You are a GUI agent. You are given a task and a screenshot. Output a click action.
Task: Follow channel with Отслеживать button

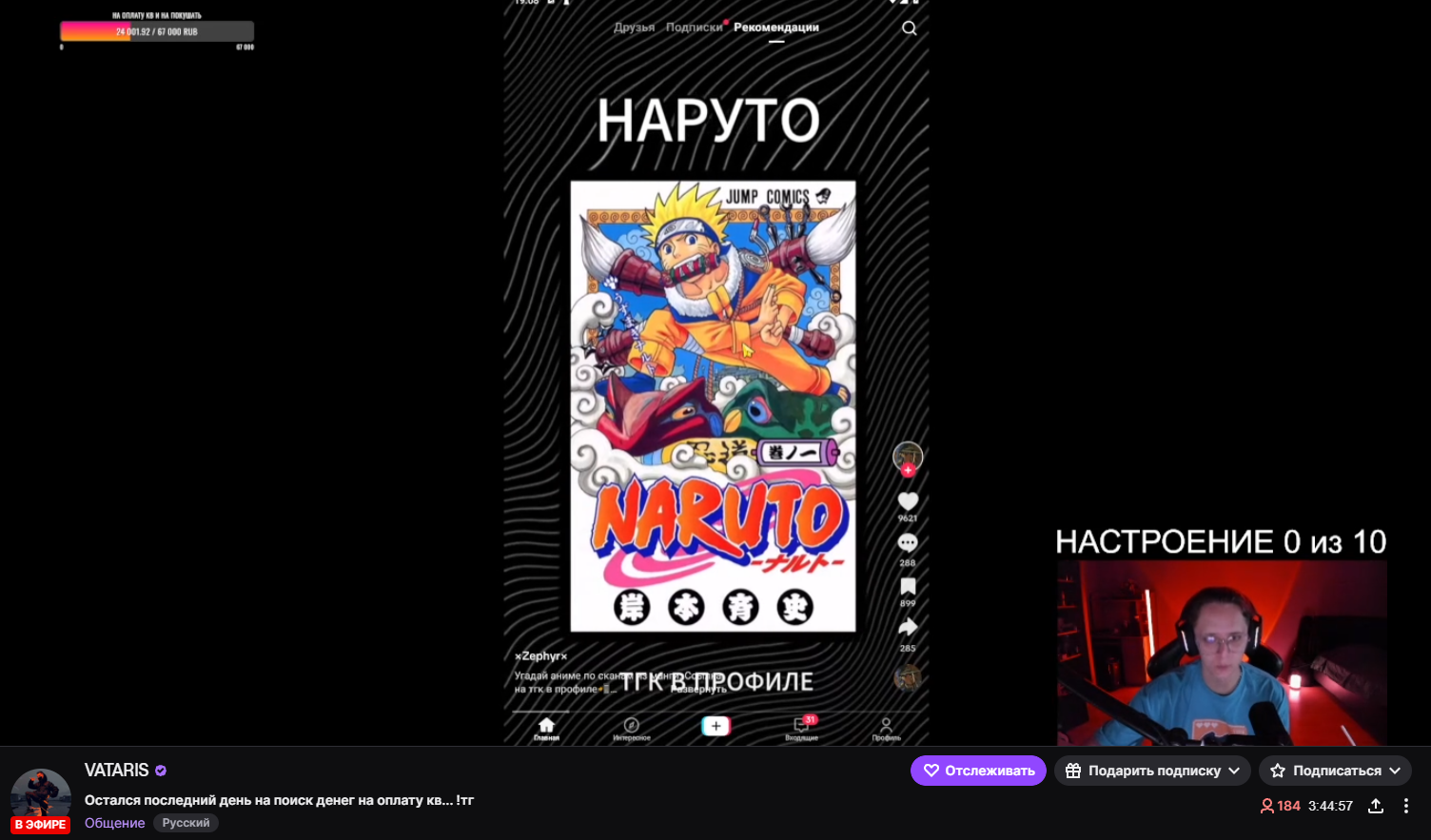[978, 771]
